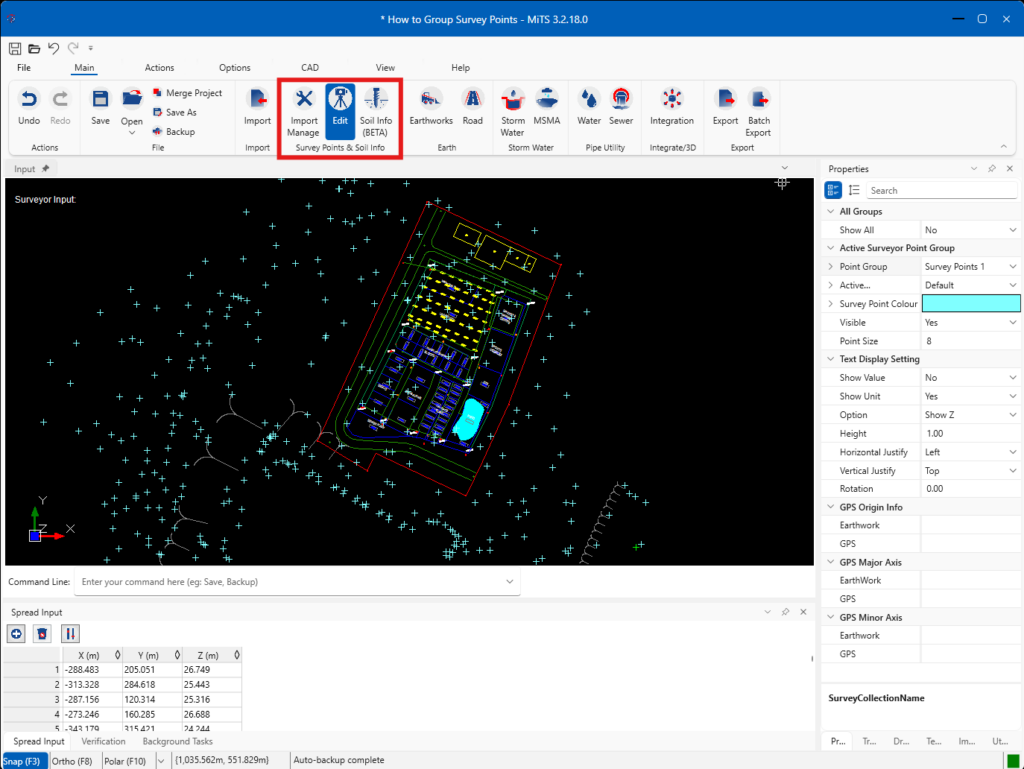Collapse the All Groups section
Viewport: 1024px width, 769px height.
[x=831, y=212]
